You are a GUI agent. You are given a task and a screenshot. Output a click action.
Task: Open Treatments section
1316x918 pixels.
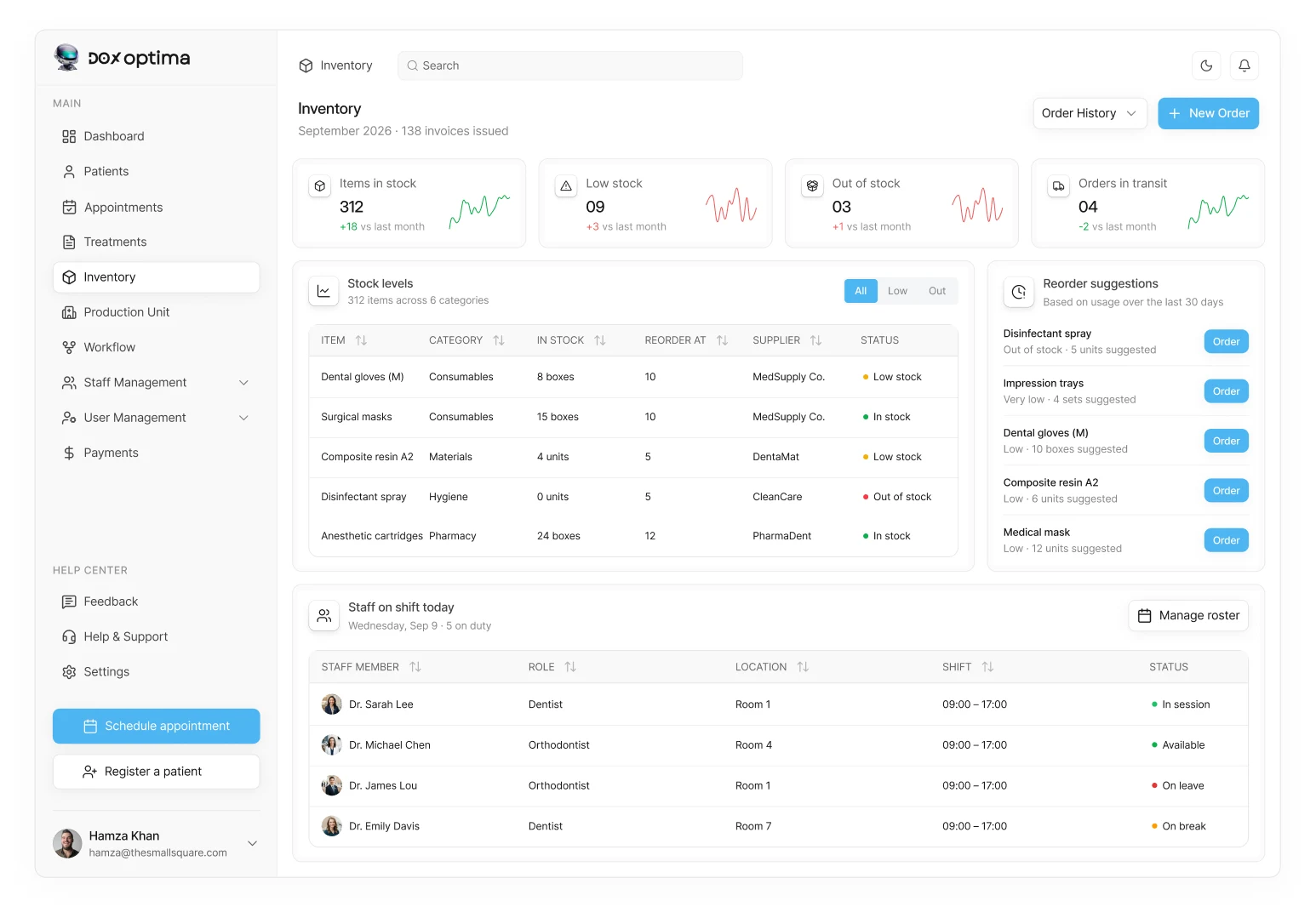(156, 242)
